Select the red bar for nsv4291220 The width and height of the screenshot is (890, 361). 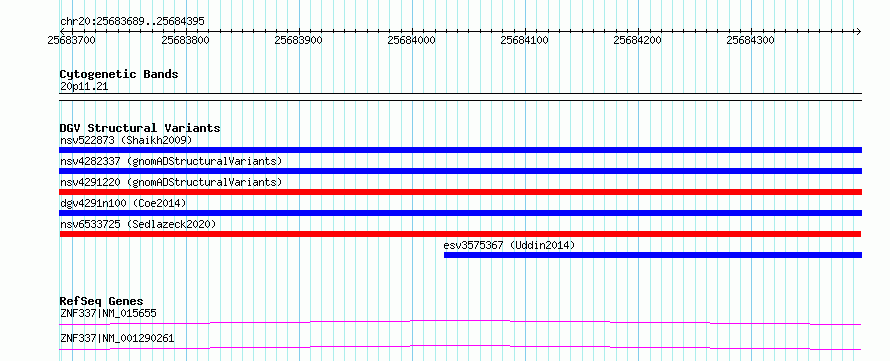click(x=460, y=192)
